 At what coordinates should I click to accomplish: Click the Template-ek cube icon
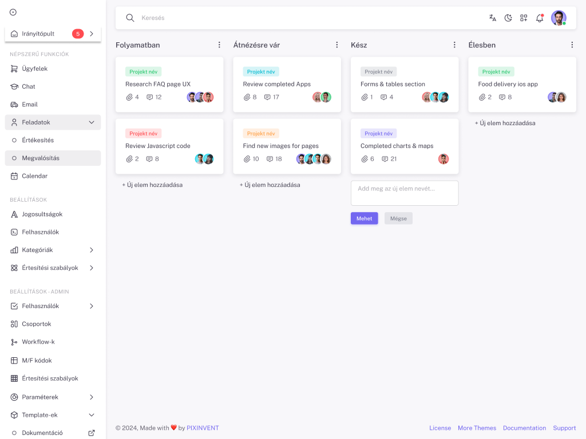click(14, 415)
